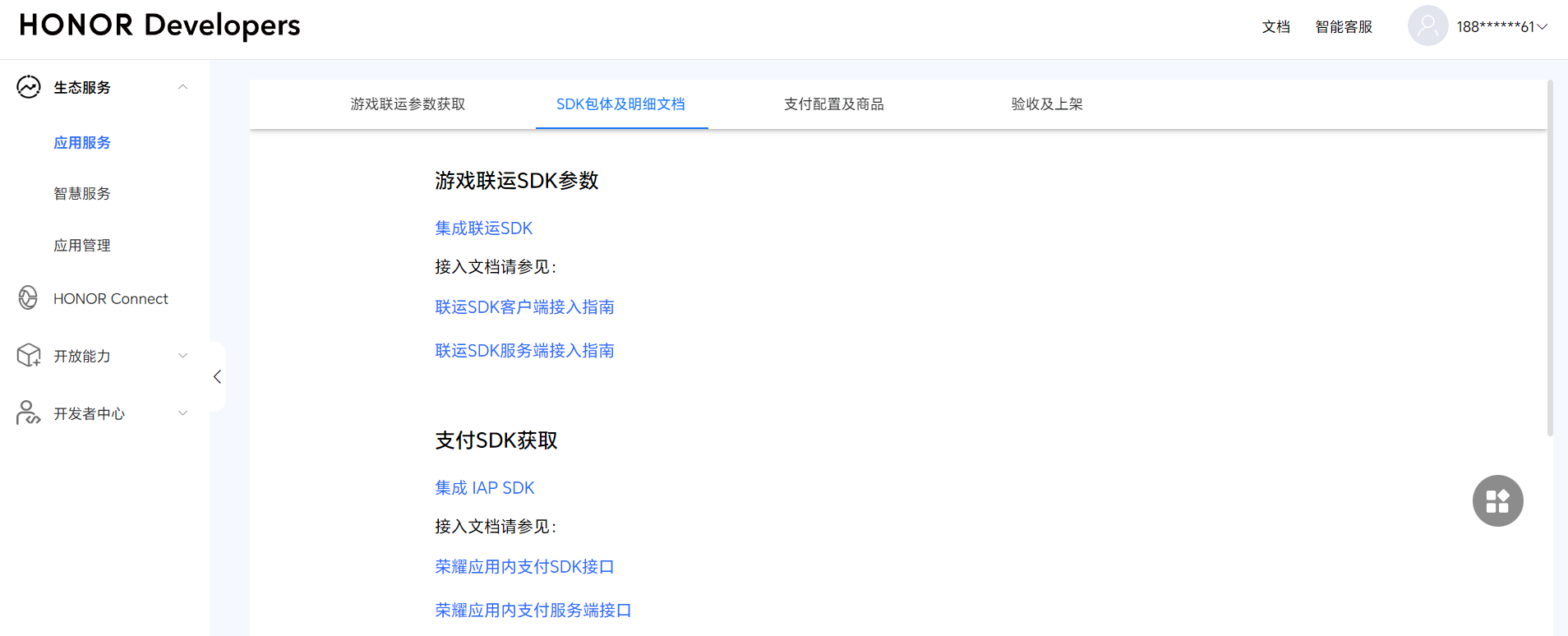
Task: Click the developer center person icon
Action: coord(28,412)
